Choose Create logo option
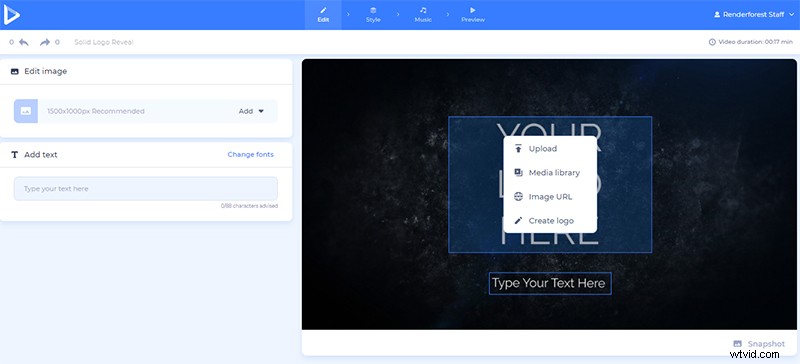Image resolution: width=800 pixels, height=364 pixels. click(x=550, y=221)
